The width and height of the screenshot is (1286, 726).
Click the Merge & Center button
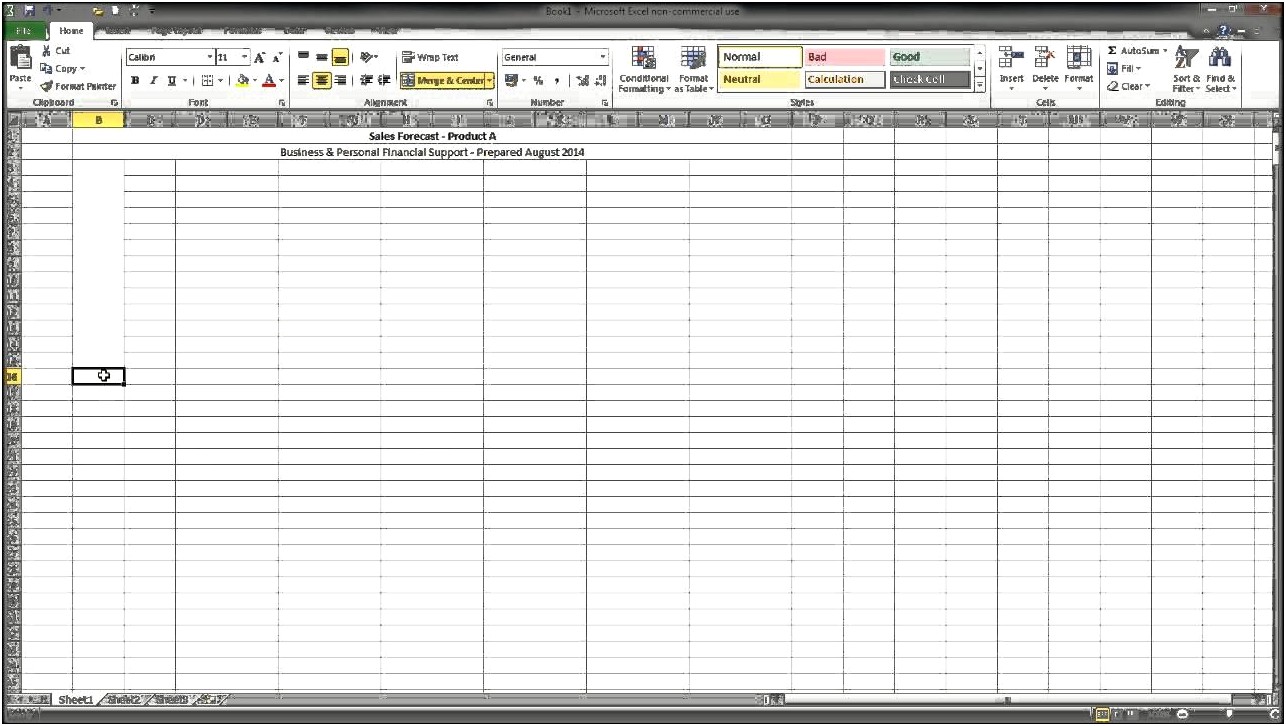(442, 81)
